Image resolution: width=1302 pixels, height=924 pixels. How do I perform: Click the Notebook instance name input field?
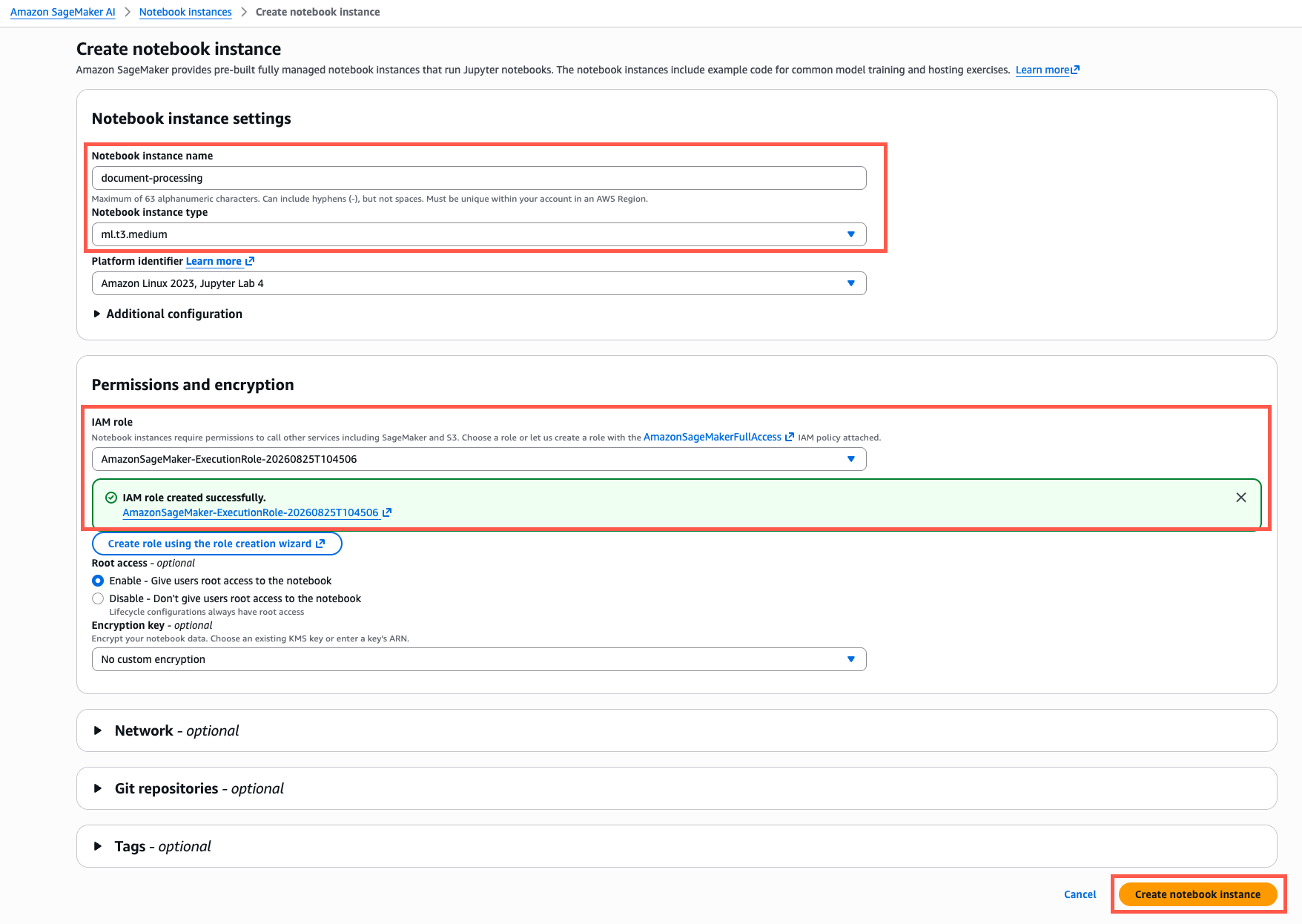[479, 178]
